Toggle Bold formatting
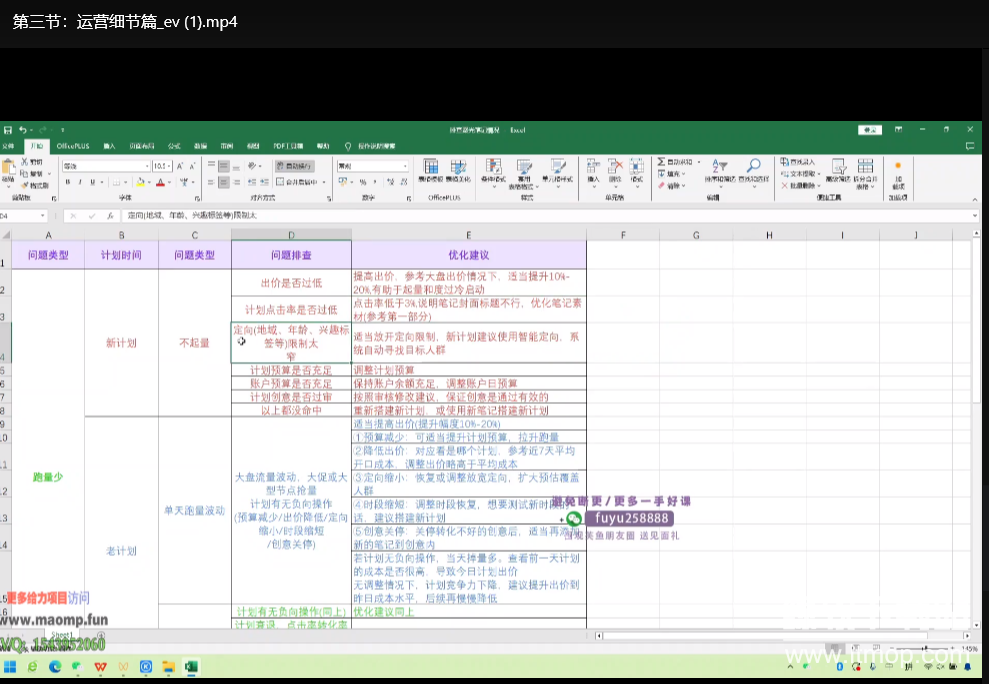Viewport: 989px width, 684px height. (x=67, y=182)
